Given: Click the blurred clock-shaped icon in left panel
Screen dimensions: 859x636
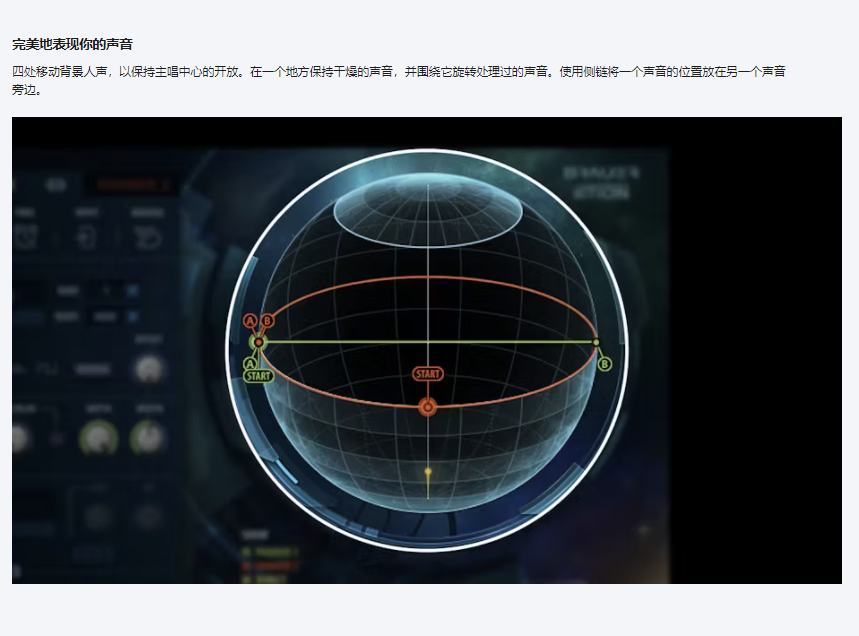Looking at the screenshot, I should click(x=24, y=237).
